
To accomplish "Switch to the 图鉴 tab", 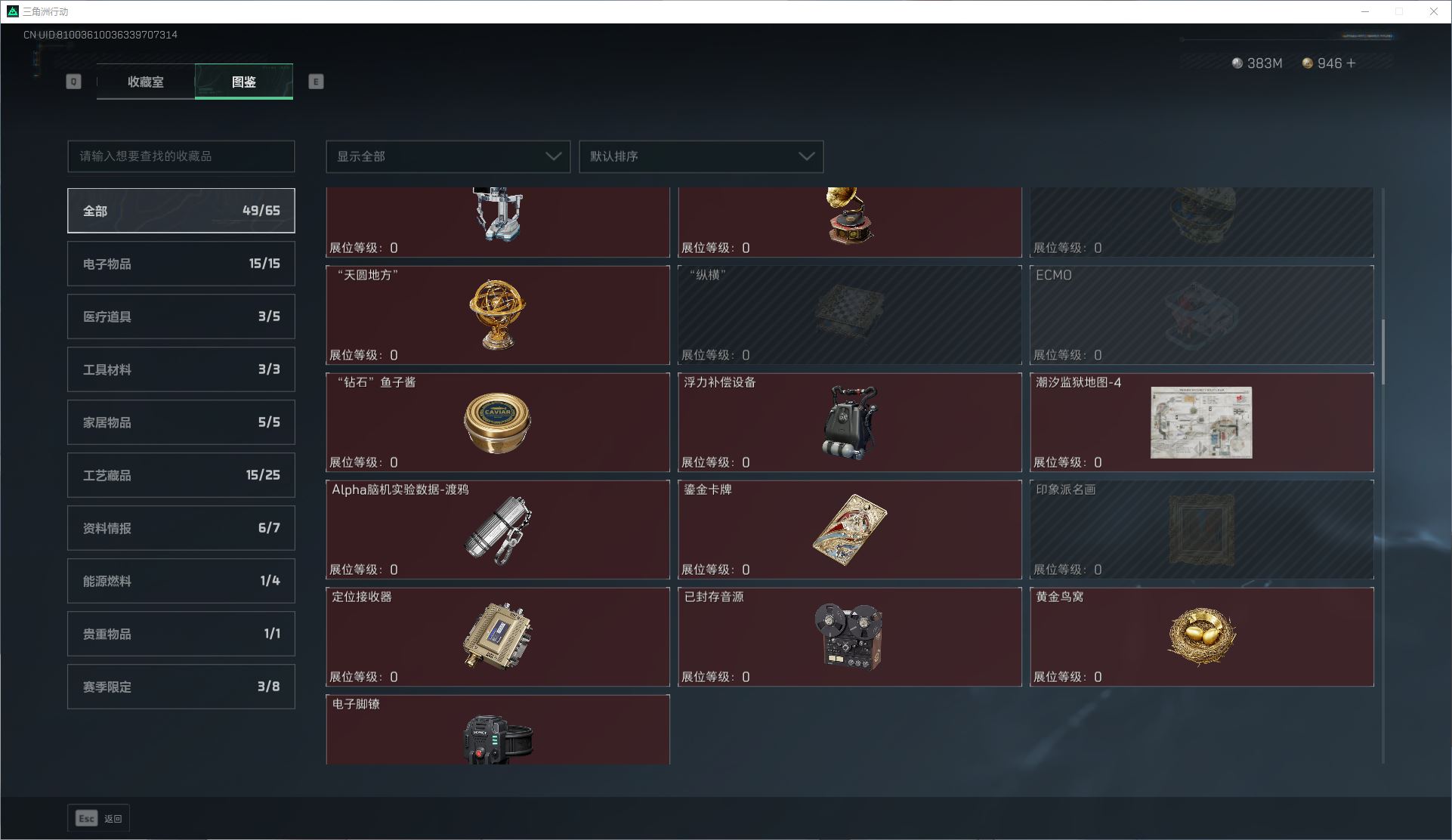I will (x=244, y=82).
